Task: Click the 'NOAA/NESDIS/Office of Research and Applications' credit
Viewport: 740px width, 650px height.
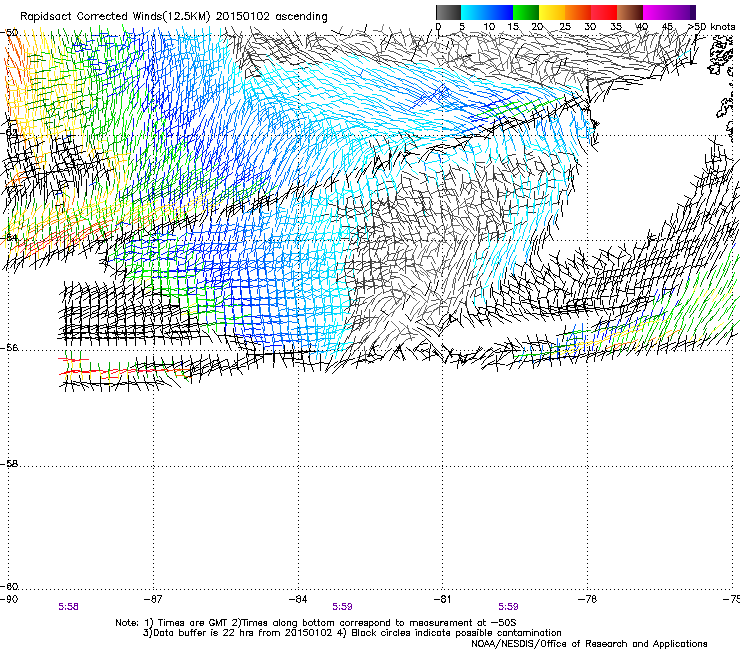Action: click(x=589, y=644)
